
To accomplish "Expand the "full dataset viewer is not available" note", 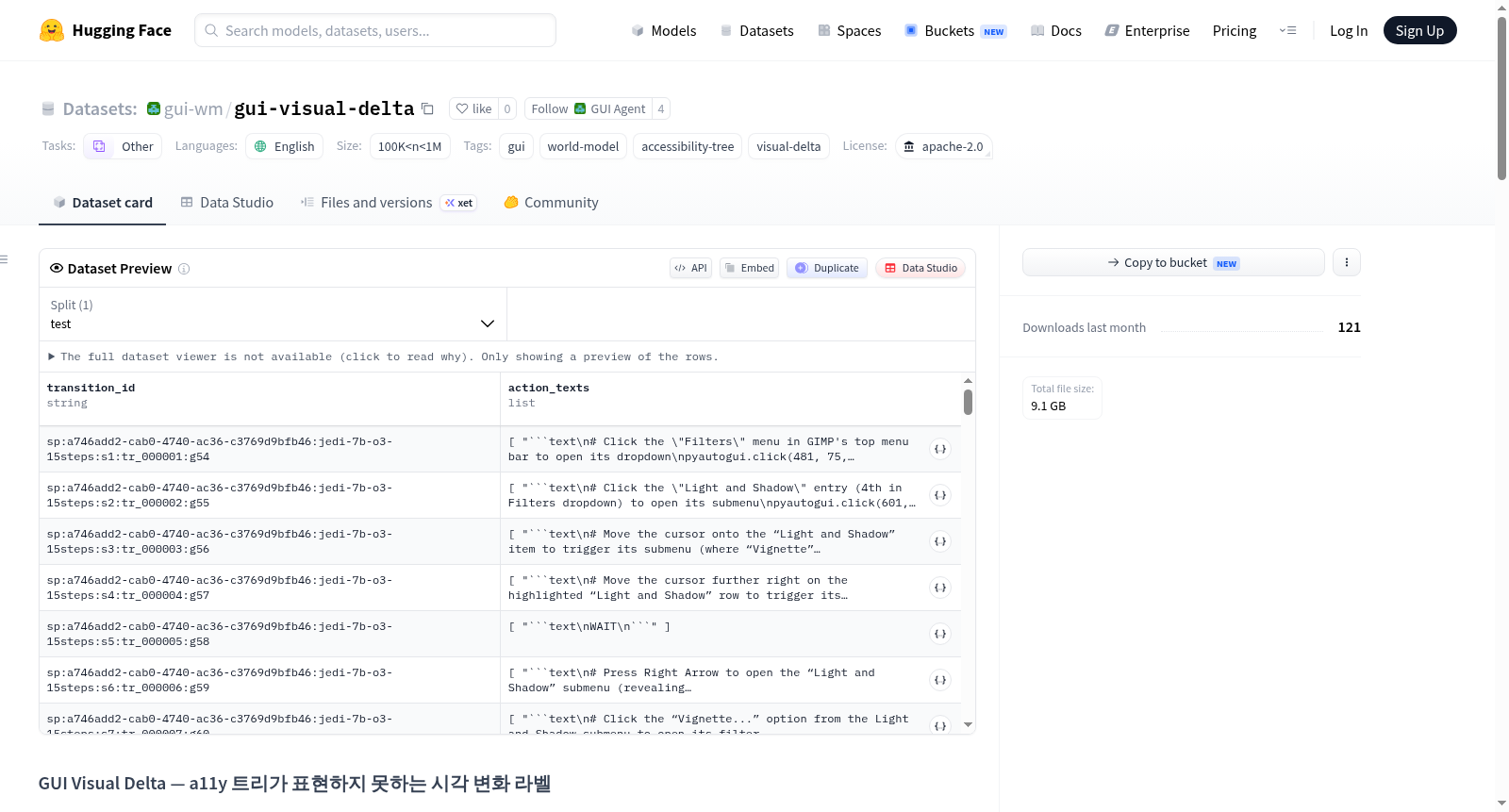I will click(x=383, y=356).
